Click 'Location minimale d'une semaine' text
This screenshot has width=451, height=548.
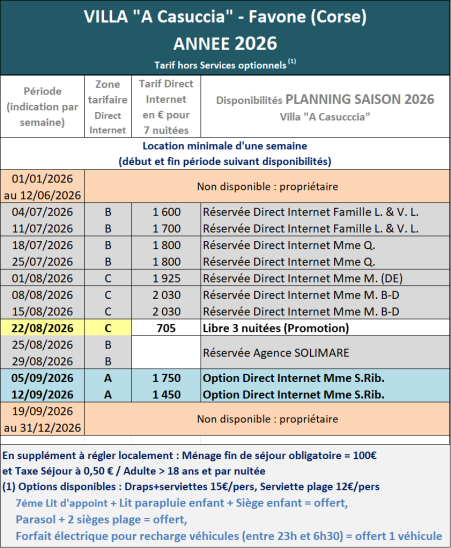tap(225, 146)
